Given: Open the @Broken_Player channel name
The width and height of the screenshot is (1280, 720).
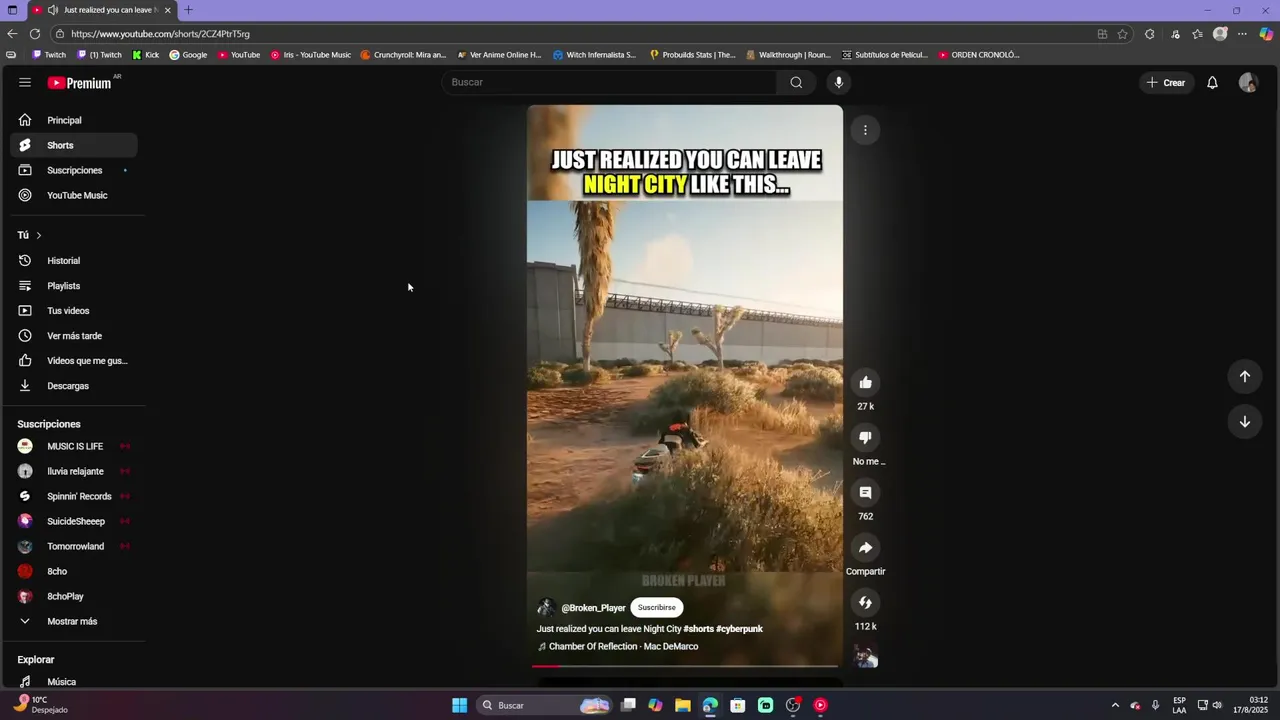Looking at the screenshot, I should click(593, 608).
